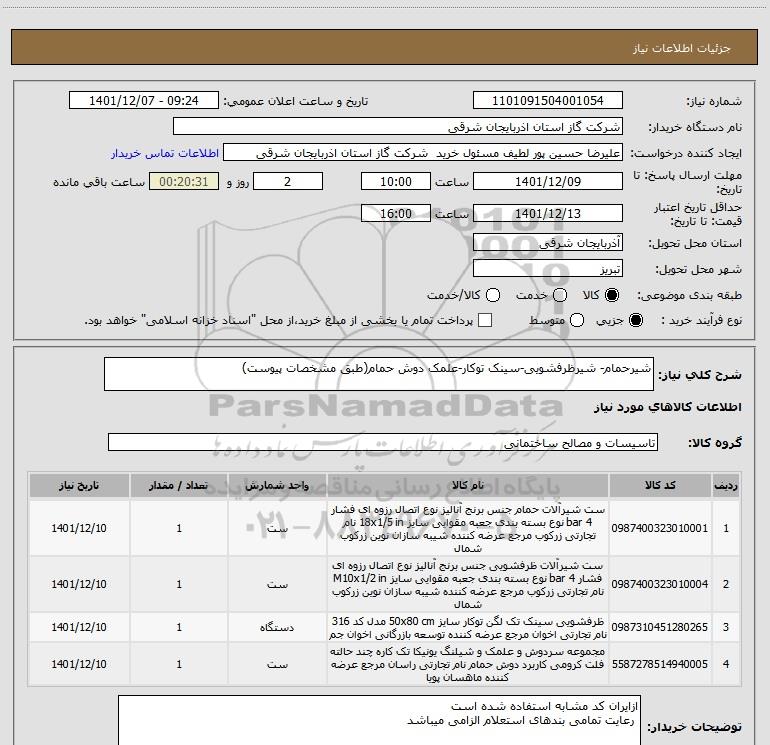Image resolution: width=770 pixels, height=745 pixels.
Task: Click the delivery city field تبریز
Action: [548, 268]
